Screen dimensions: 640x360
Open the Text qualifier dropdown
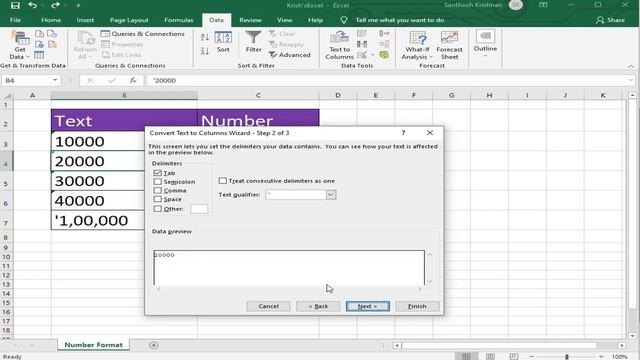coord(331,195)
